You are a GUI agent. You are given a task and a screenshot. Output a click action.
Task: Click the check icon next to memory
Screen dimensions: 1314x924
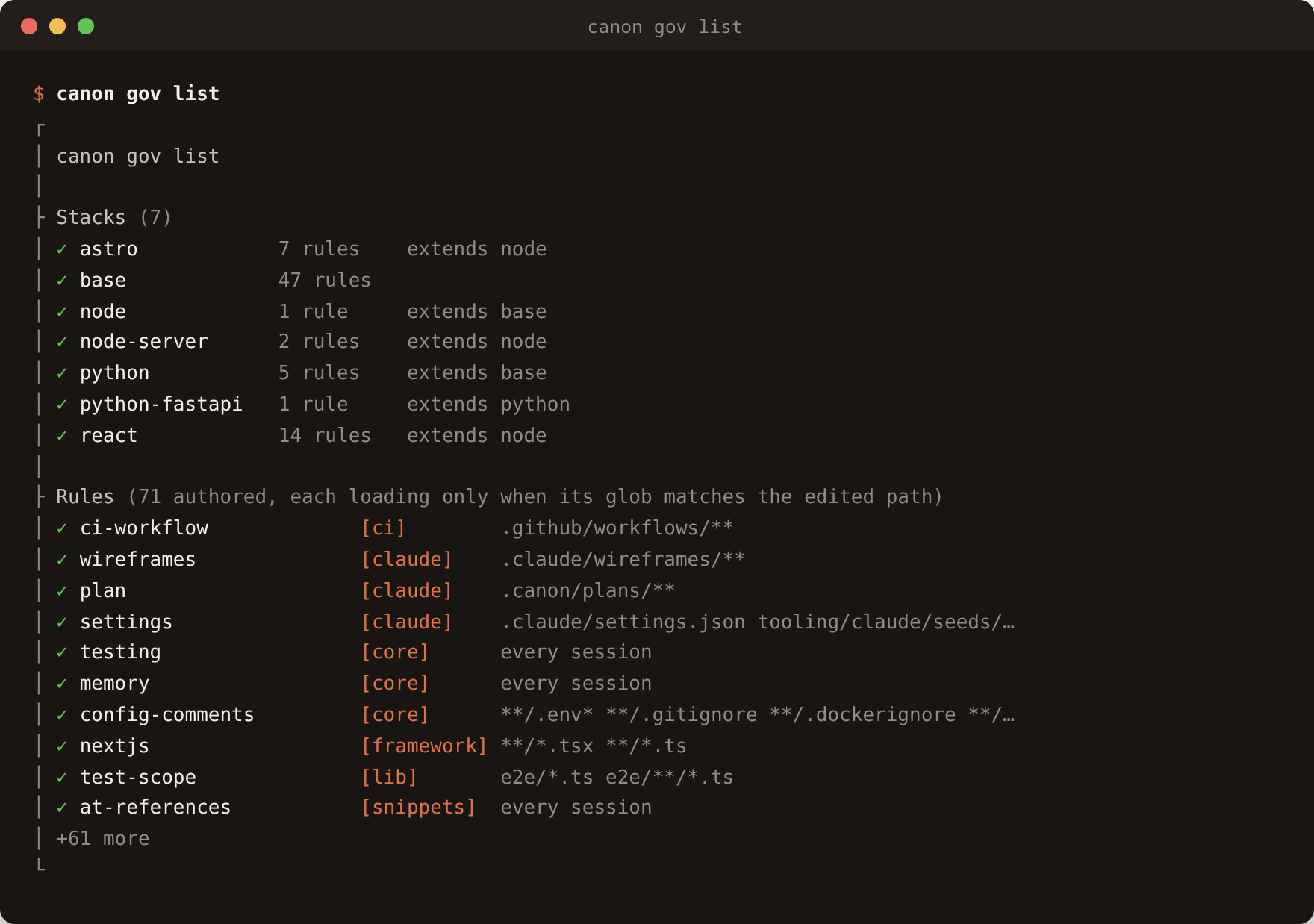pos(62,684)
